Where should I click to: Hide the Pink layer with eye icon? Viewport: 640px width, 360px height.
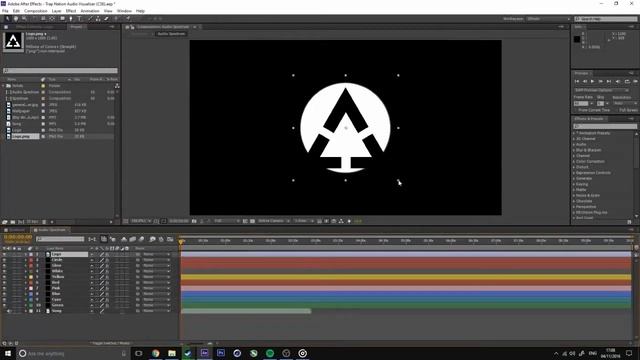click(x=4, y=288)
